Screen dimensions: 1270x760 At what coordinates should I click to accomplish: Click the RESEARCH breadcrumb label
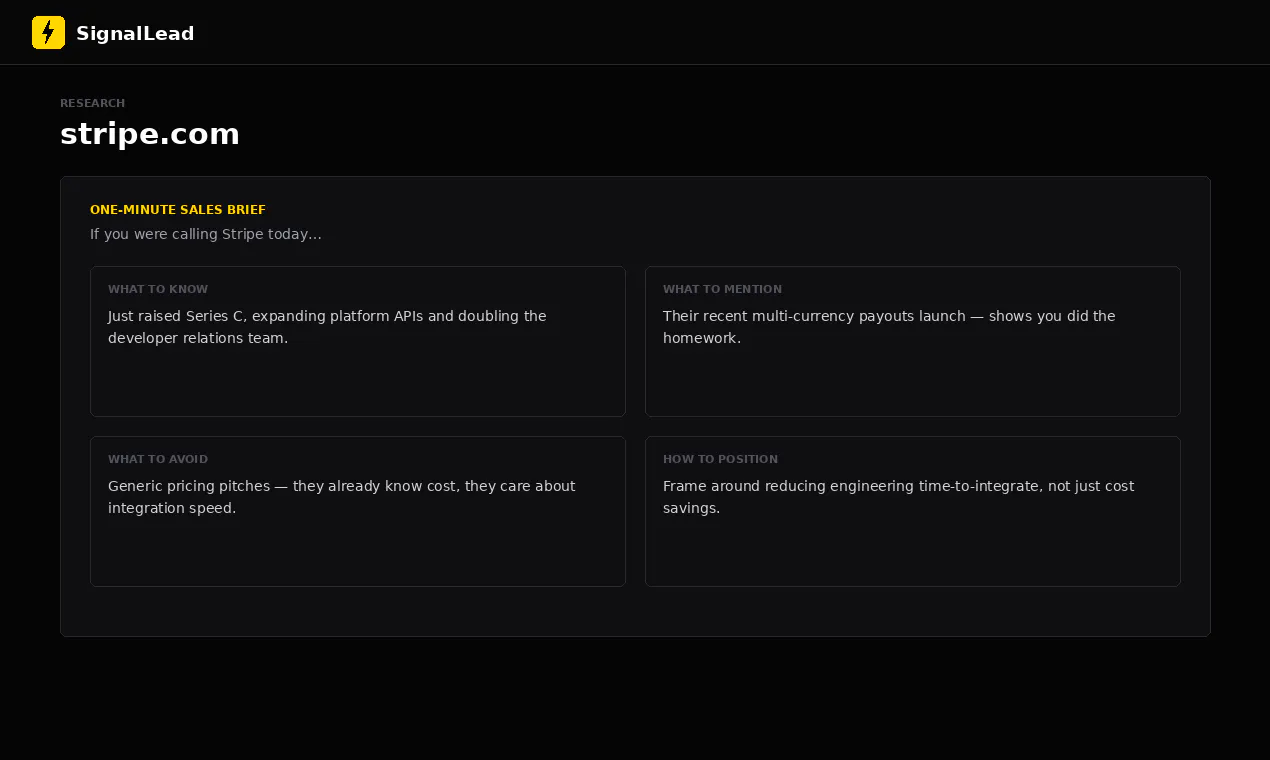(92, 103)
